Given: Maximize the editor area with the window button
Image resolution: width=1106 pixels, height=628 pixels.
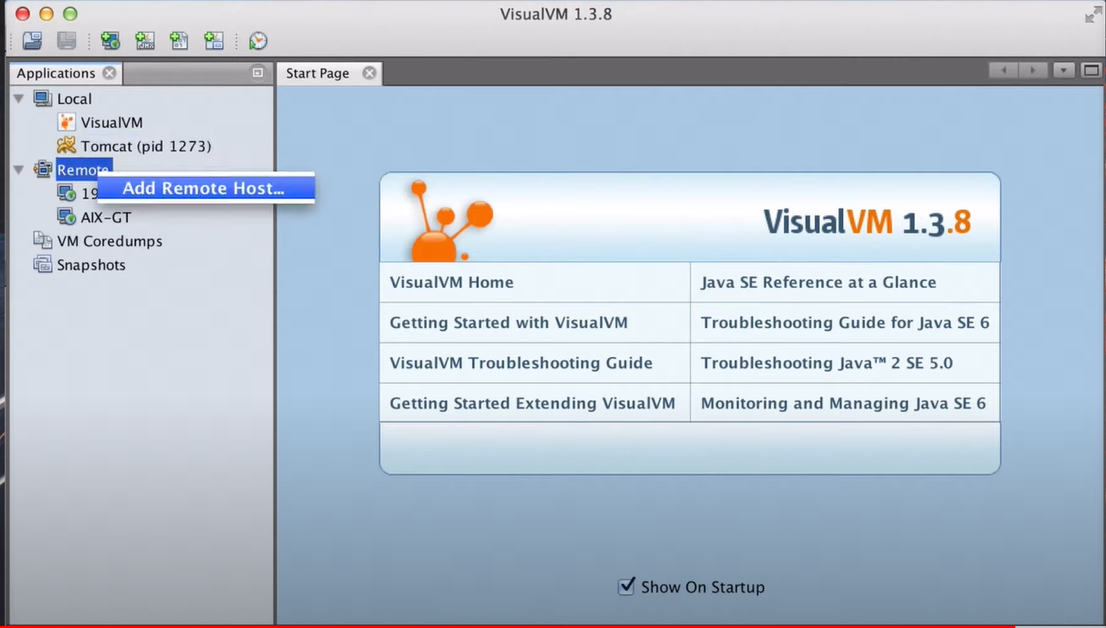Looking at the screenshot, I should [x=1091, y=71].
